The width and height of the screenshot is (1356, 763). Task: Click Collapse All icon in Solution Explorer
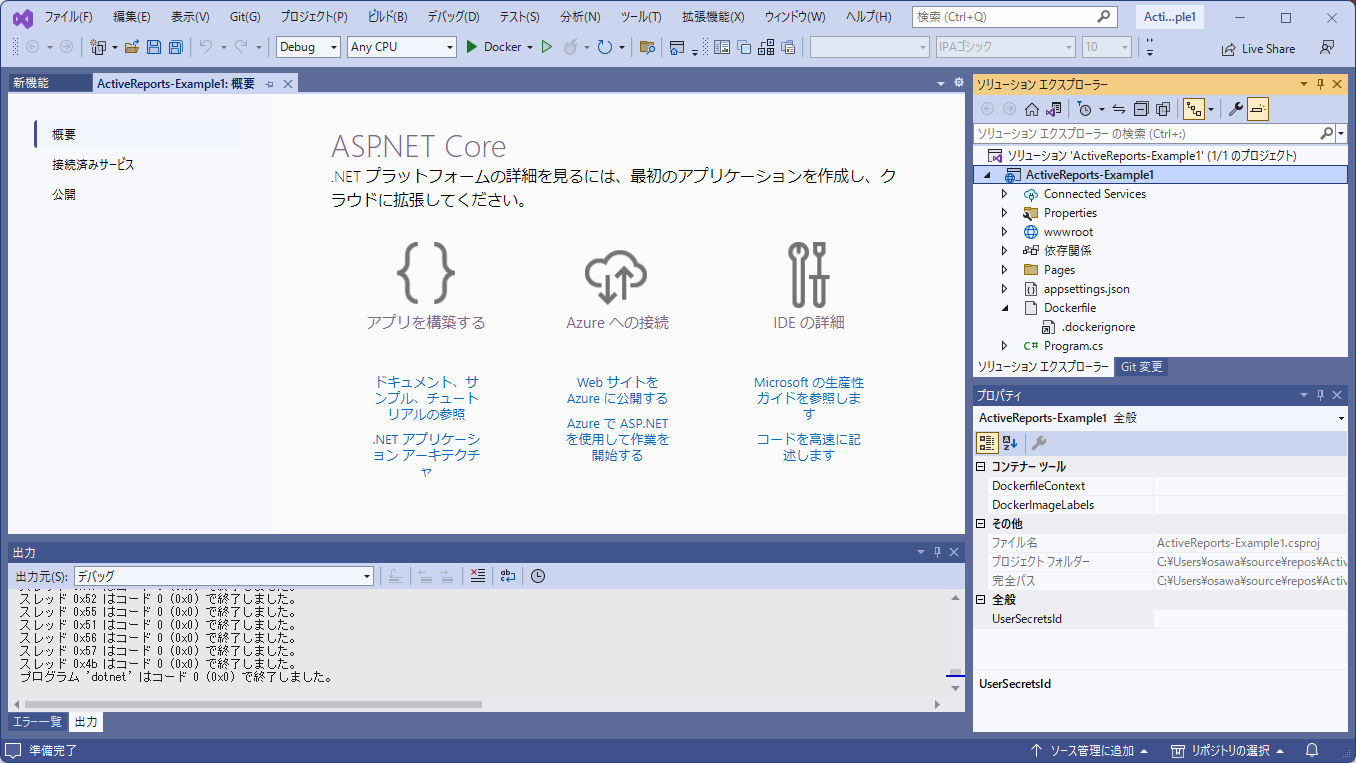(1141, 109)
